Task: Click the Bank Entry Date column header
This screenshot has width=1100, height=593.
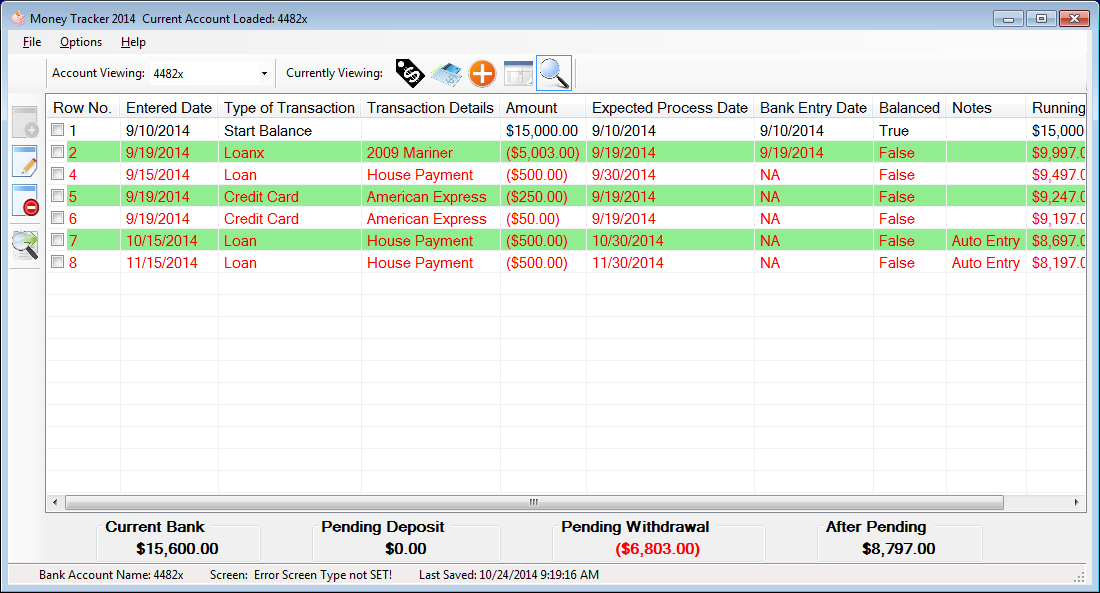Action: [x=814, y=107]
